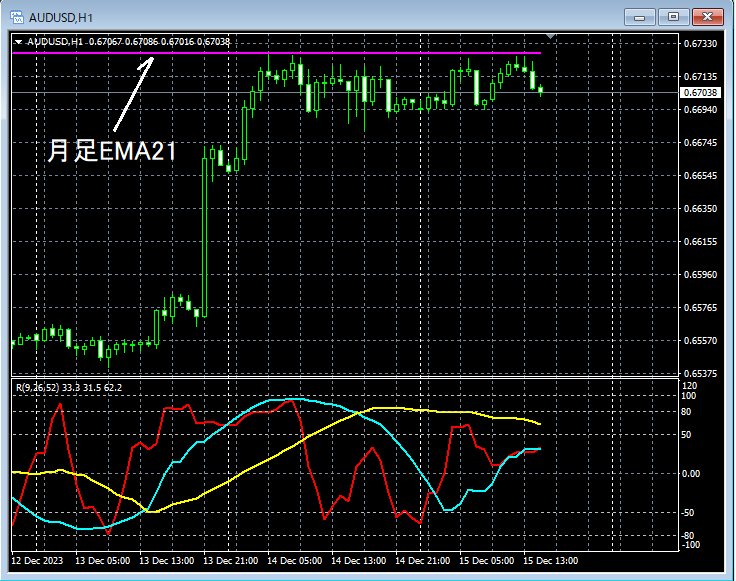
Task: Click the 0.66350 price scale value
Action: click(x=700, y=208)
